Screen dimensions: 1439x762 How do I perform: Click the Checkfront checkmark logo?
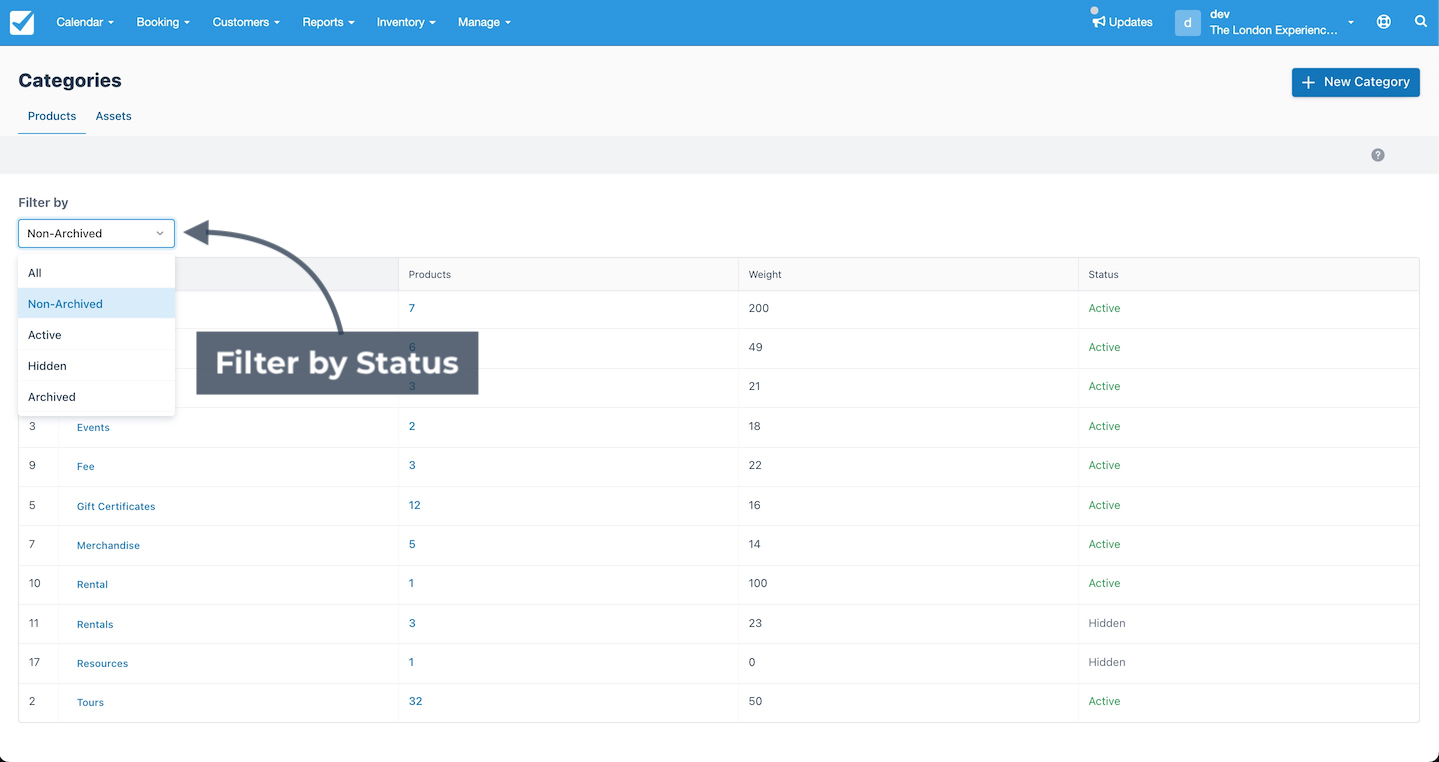click(22, 22)
